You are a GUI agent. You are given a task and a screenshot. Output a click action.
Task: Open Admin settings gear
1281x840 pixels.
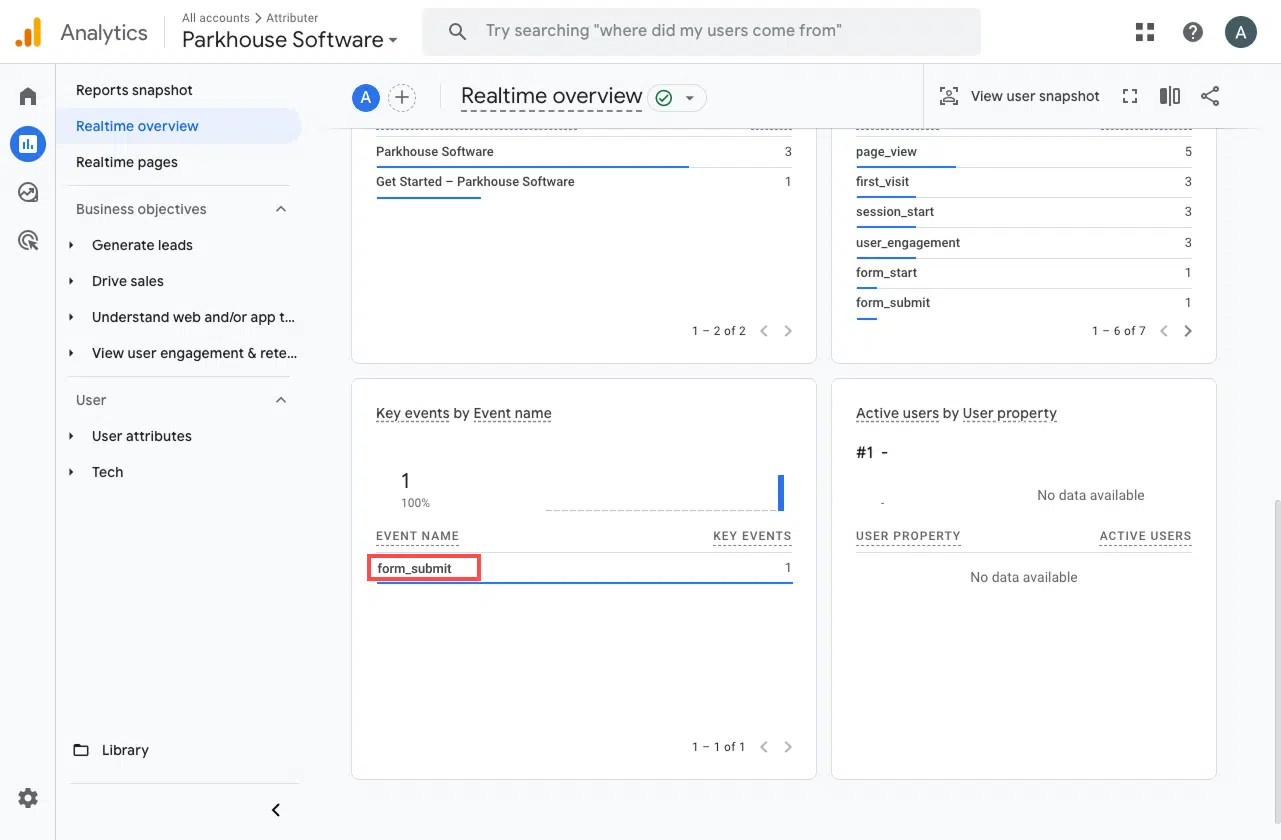pyautogui.click(x=27, y=797)
